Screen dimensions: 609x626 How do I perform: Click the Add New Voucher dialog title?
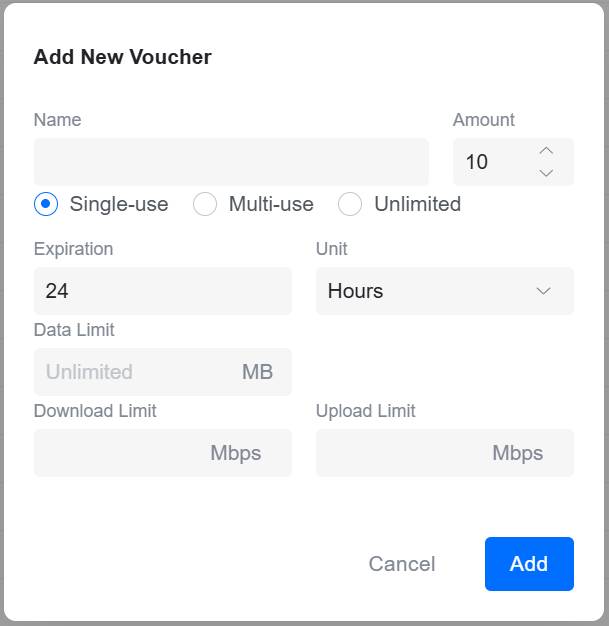pyautogui.click(x=122, y=57)
